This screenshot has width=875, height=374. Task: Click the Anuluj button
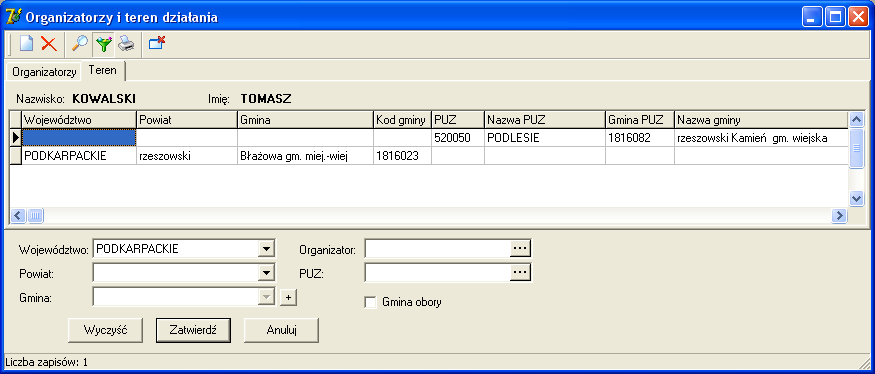click(x=281, y=330)
